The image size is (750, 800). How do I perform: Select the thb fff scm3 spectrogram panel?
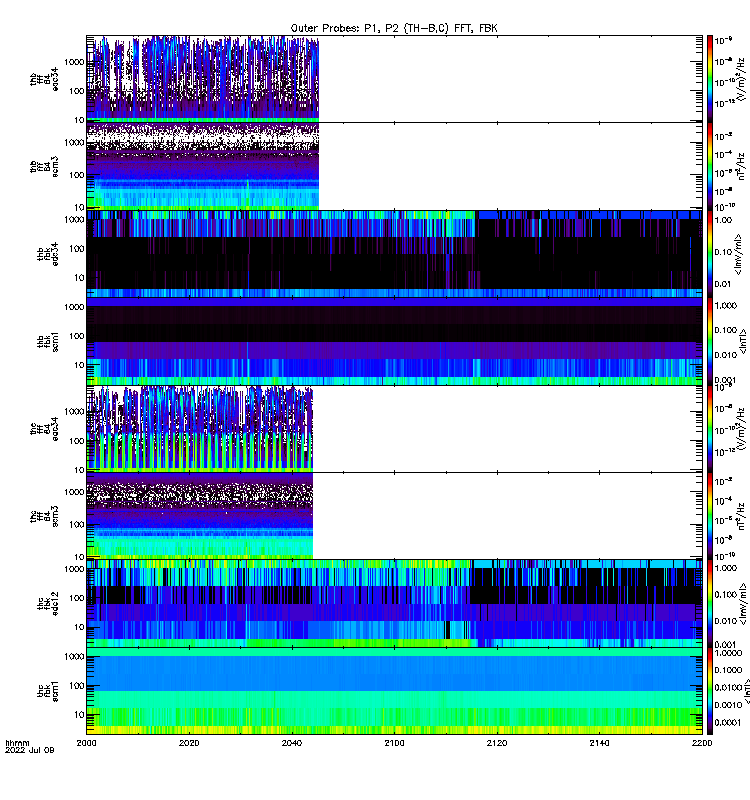coord(394,166)
